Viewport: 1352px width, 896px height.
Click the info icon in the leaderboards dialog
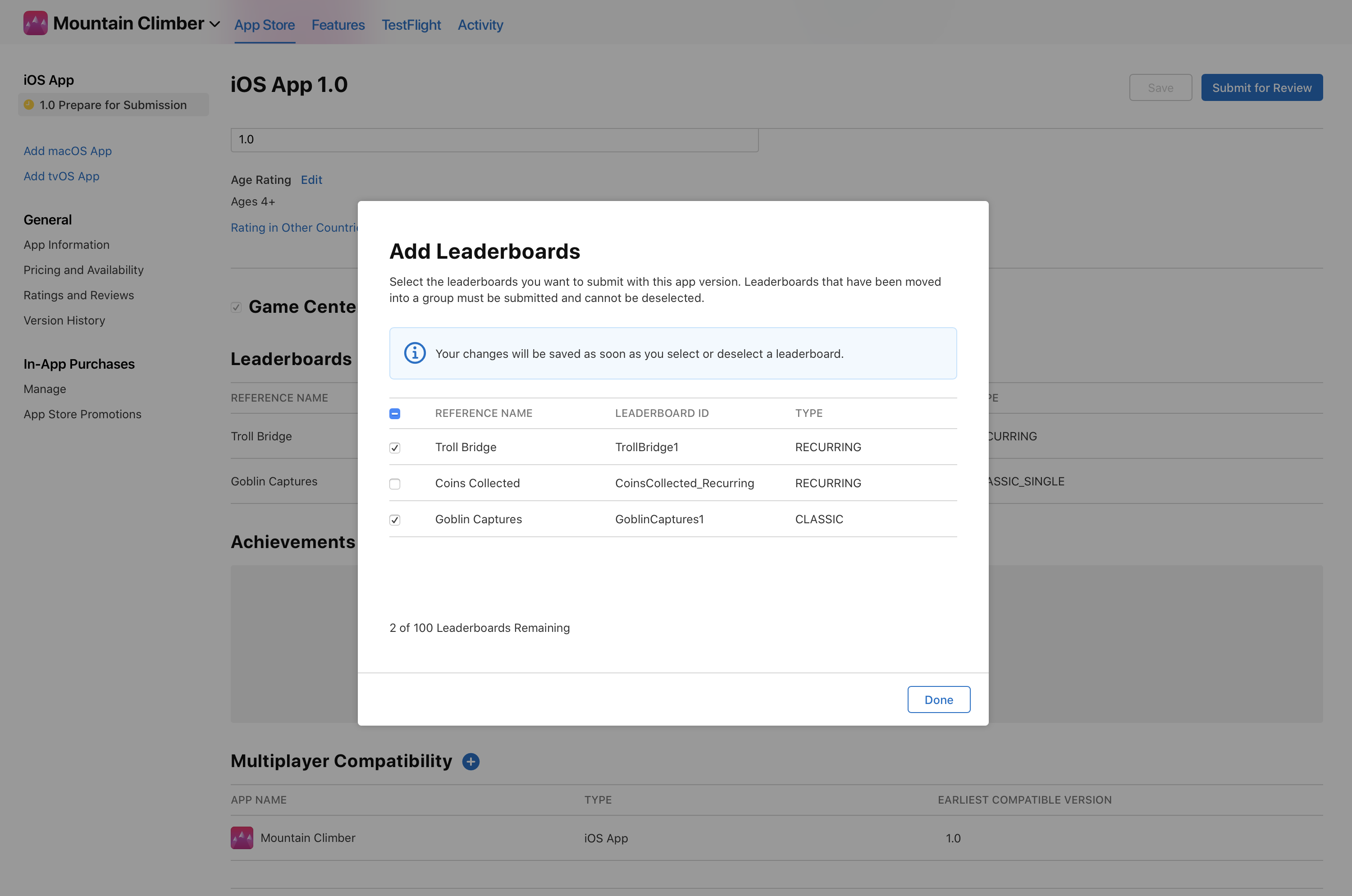tap(412, 353)
